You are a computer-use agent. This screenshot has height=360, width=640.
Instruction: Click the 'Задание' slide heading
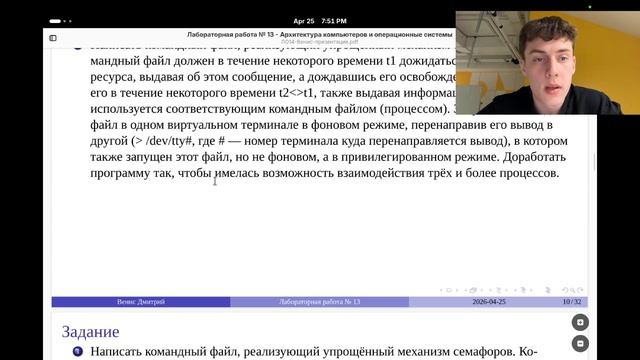click(91, 332)
